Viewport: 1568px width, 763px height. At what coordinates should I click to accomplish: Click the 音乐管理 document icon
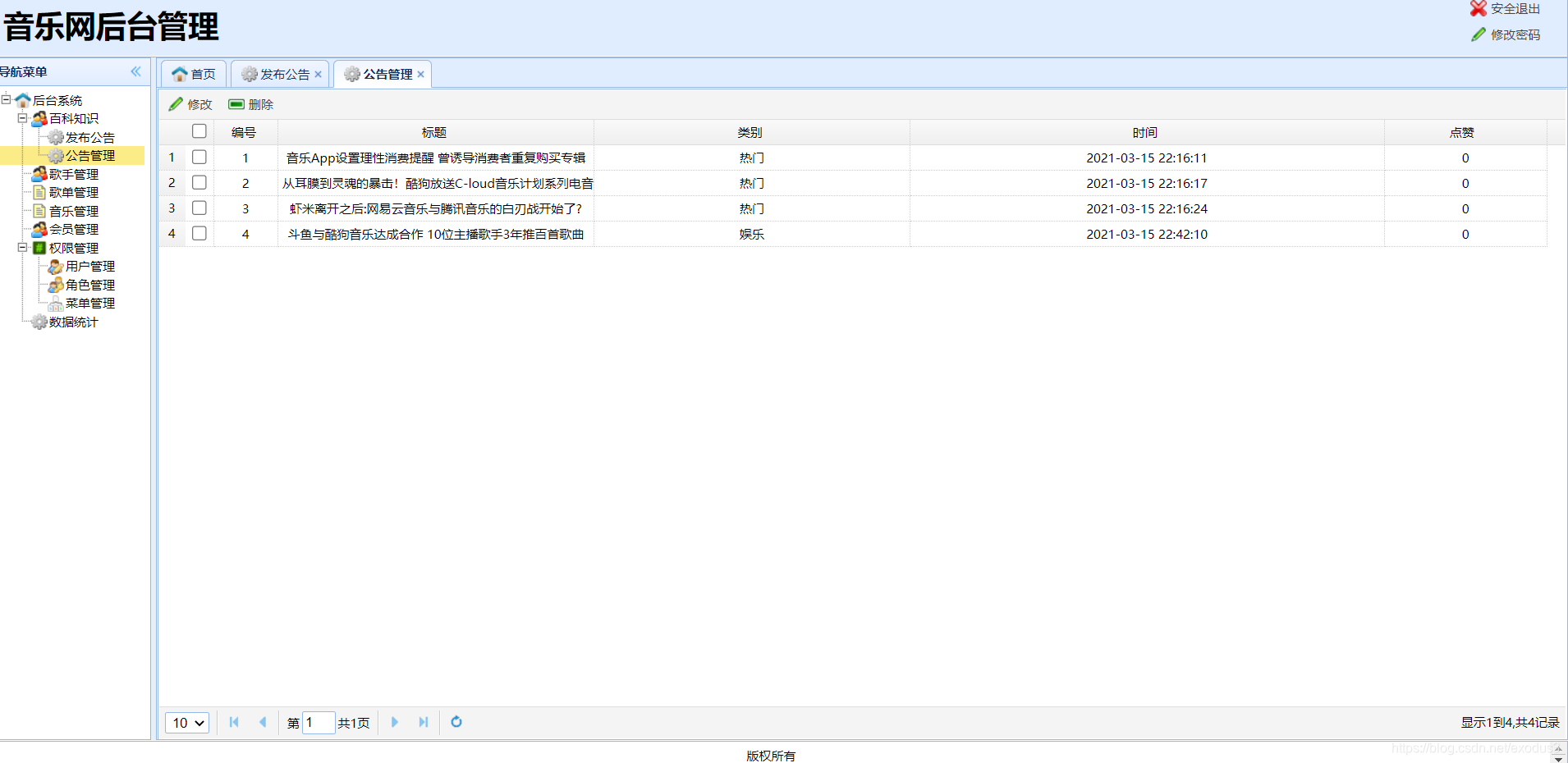tap(39, 211)
